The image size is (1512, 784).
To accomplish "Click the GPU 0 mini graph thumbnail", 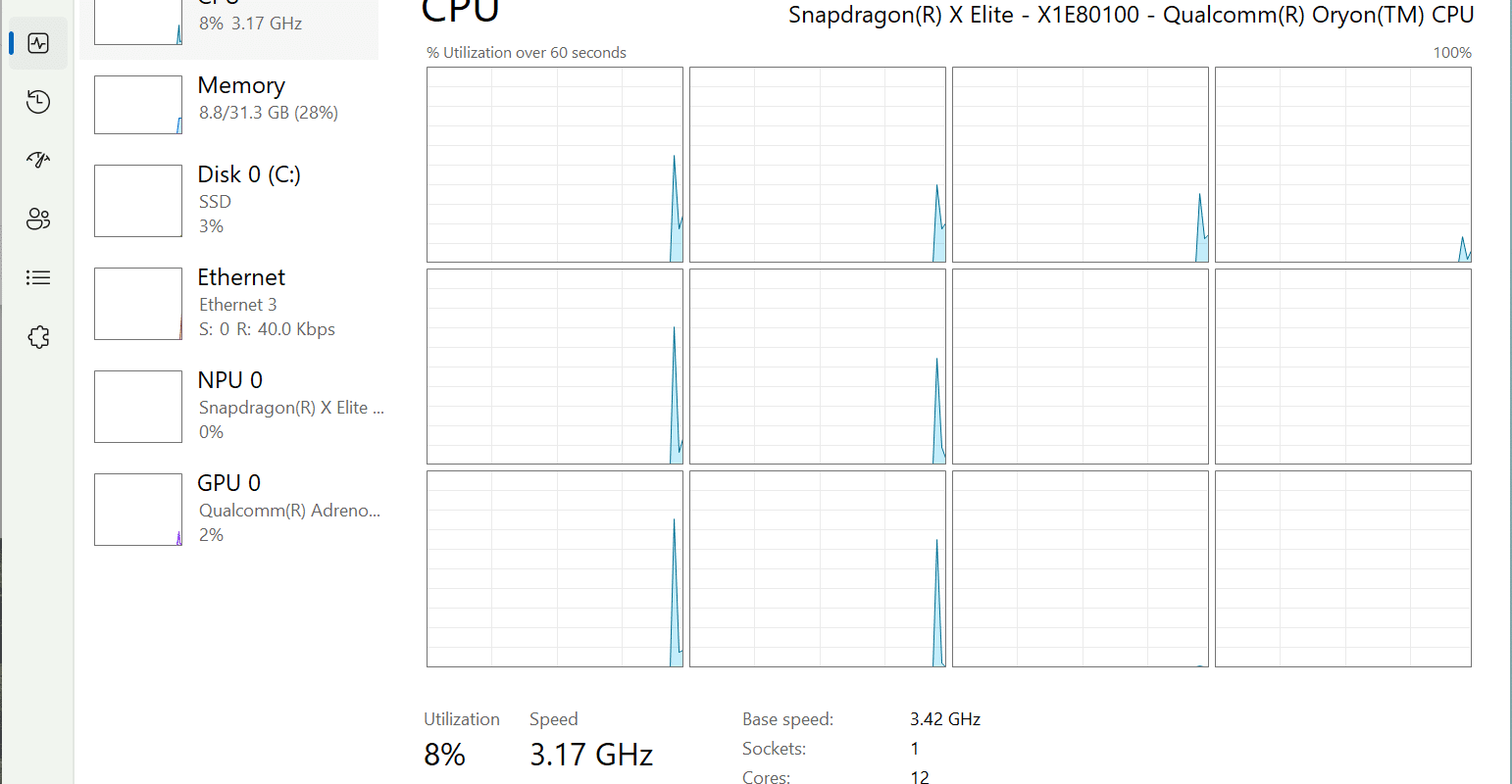I will tap(138, 510).
